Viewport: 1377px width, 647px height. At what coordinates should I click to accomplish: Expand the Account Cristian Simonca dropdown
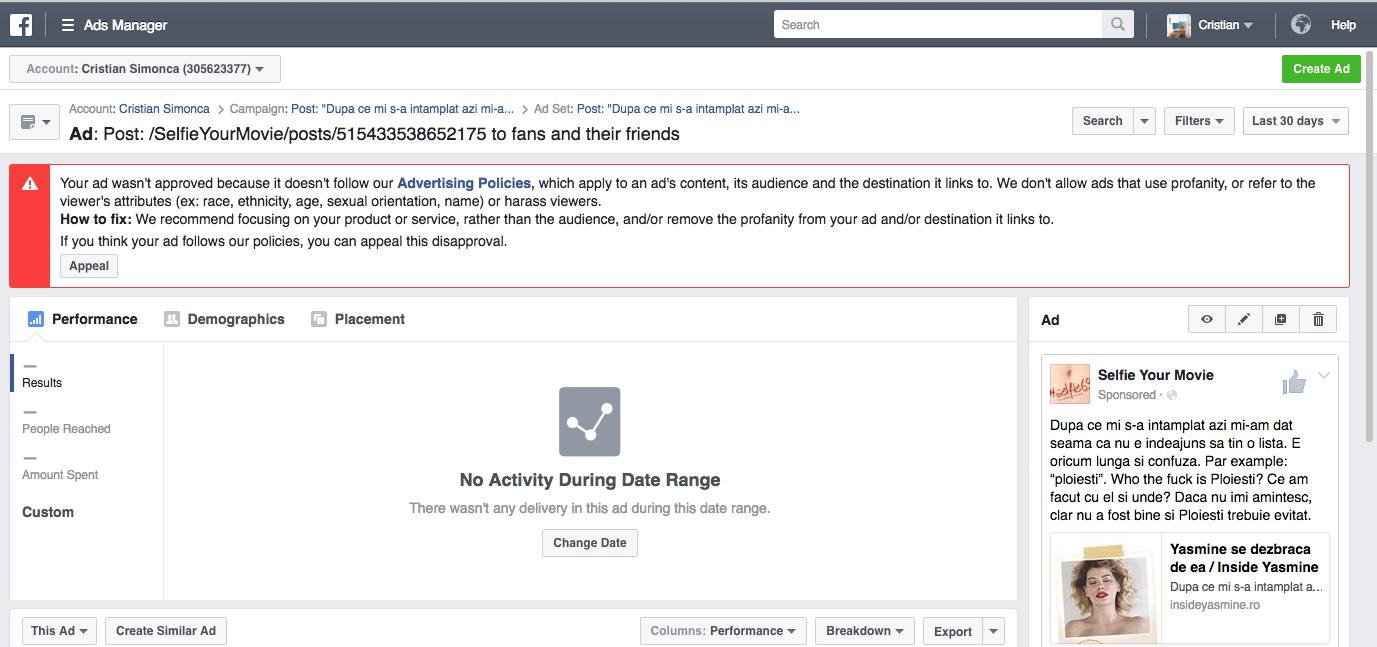coord(145,69)
